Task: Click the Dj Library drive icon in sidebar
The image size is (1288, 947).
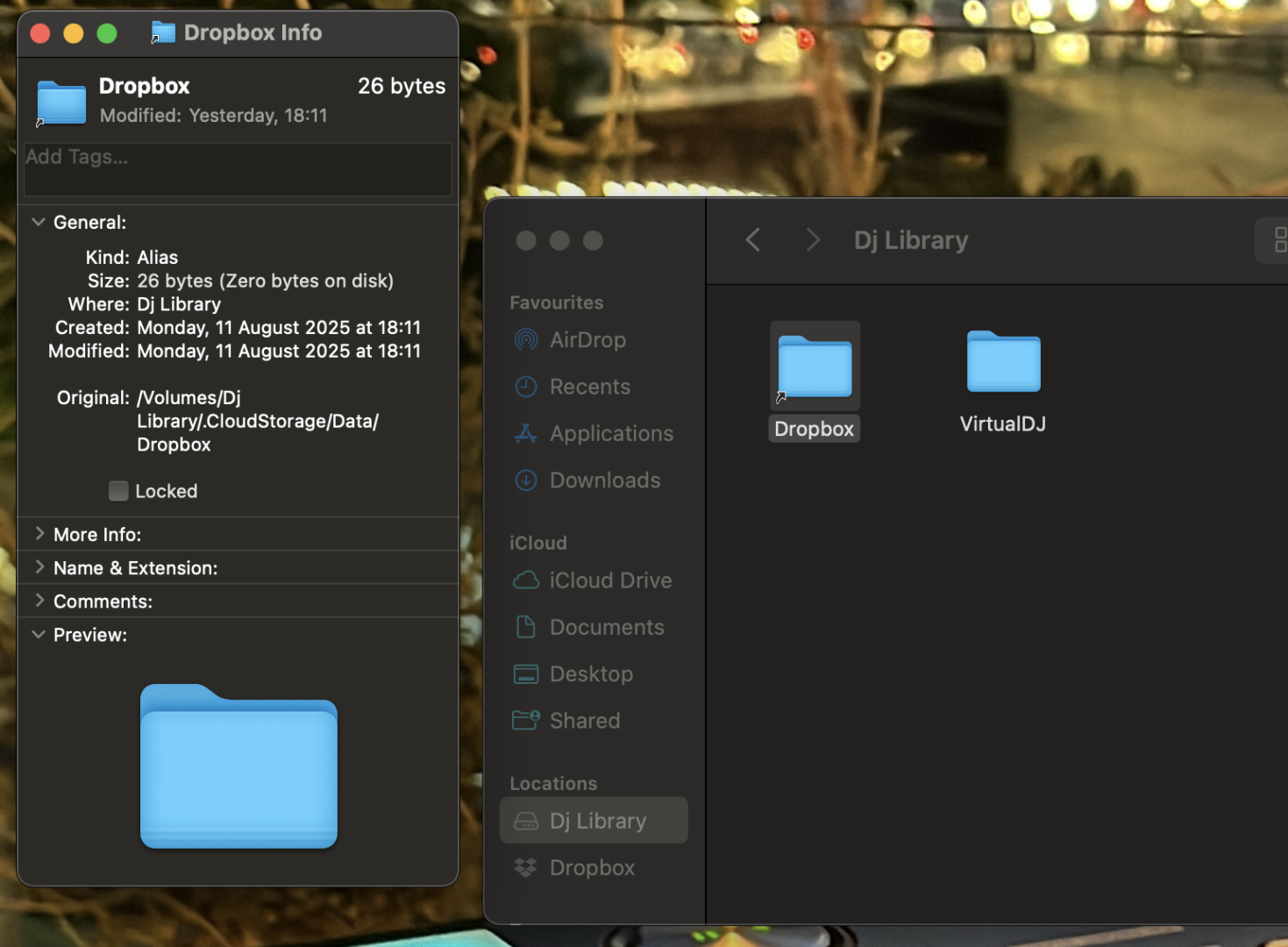Action: (x=526, y=821)
